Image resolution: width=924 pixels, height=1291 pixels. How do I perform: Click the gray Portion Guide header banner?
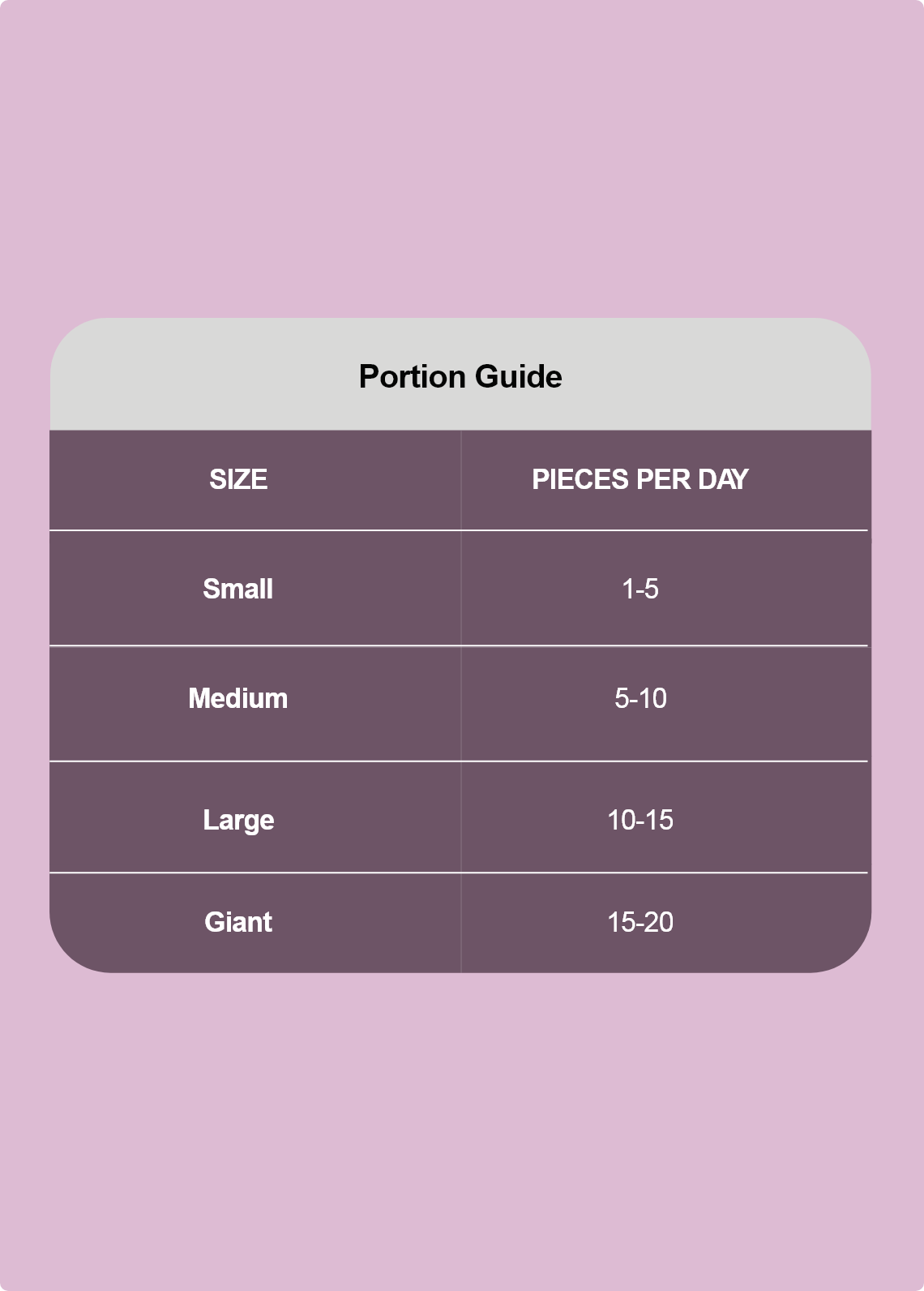coord(460,374)
